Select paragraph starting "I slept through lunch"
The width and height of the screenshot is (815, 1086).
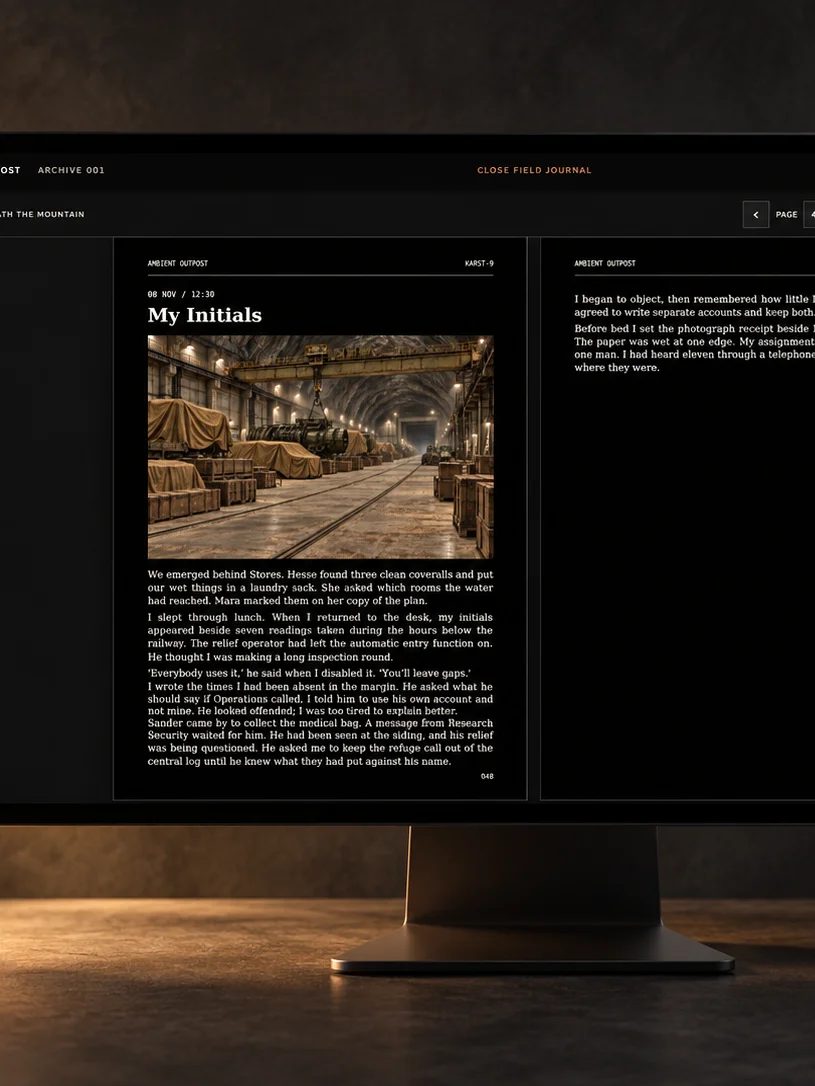[x=321, y=637]
